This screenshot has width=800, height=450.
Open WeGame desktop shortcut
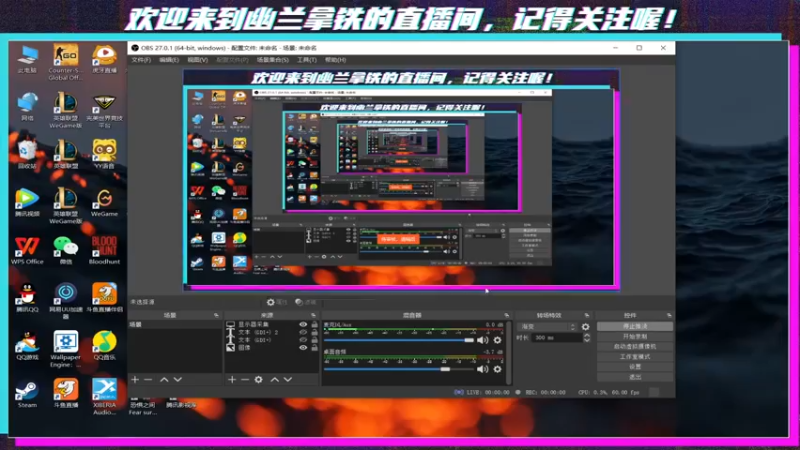(104, 202)
